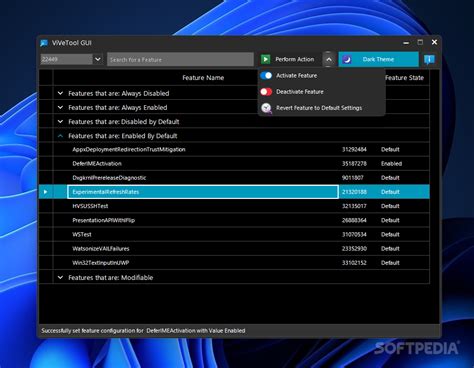Collapse the Perform Action split arrow
The image size is (474, 368).
(329, 59)
